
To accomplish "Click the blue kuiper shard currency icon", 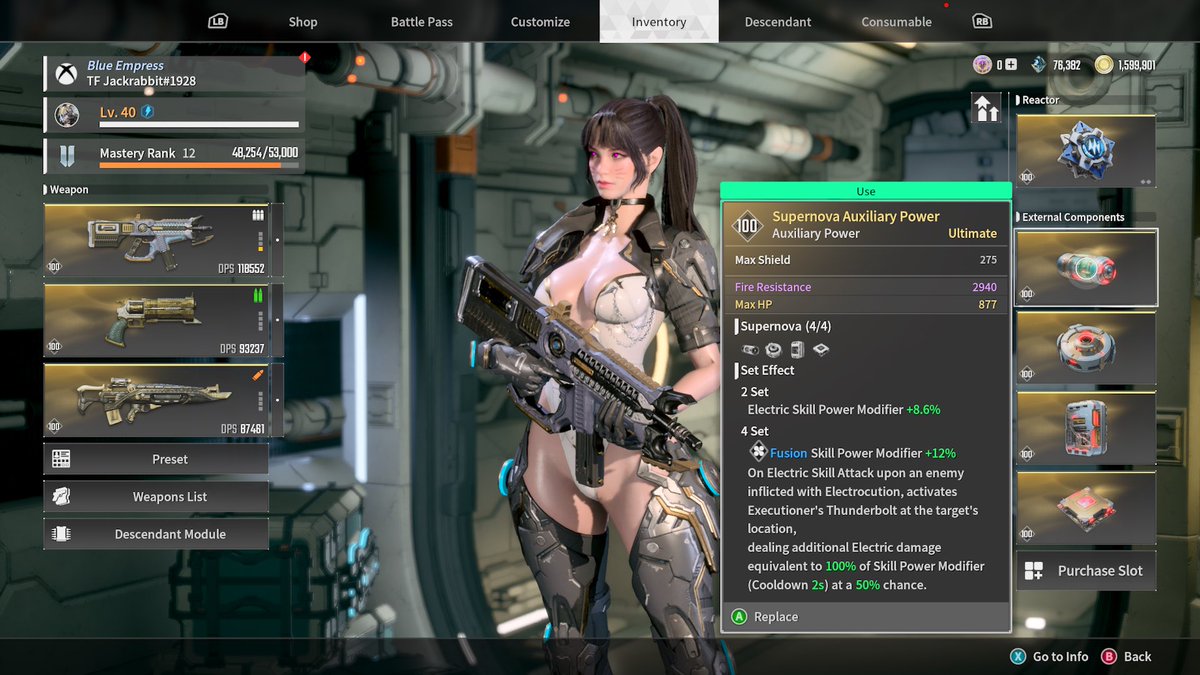I will 1039,65.
